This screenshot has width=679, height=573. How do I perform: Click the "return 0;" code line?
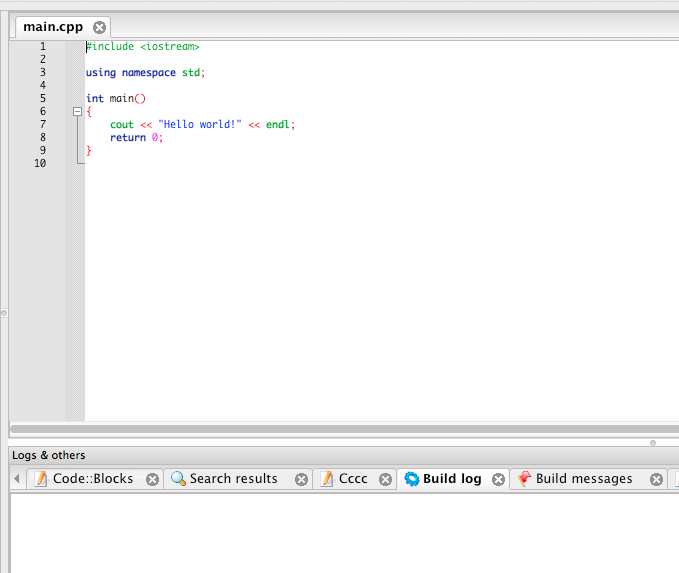click(x=136, y=138)
